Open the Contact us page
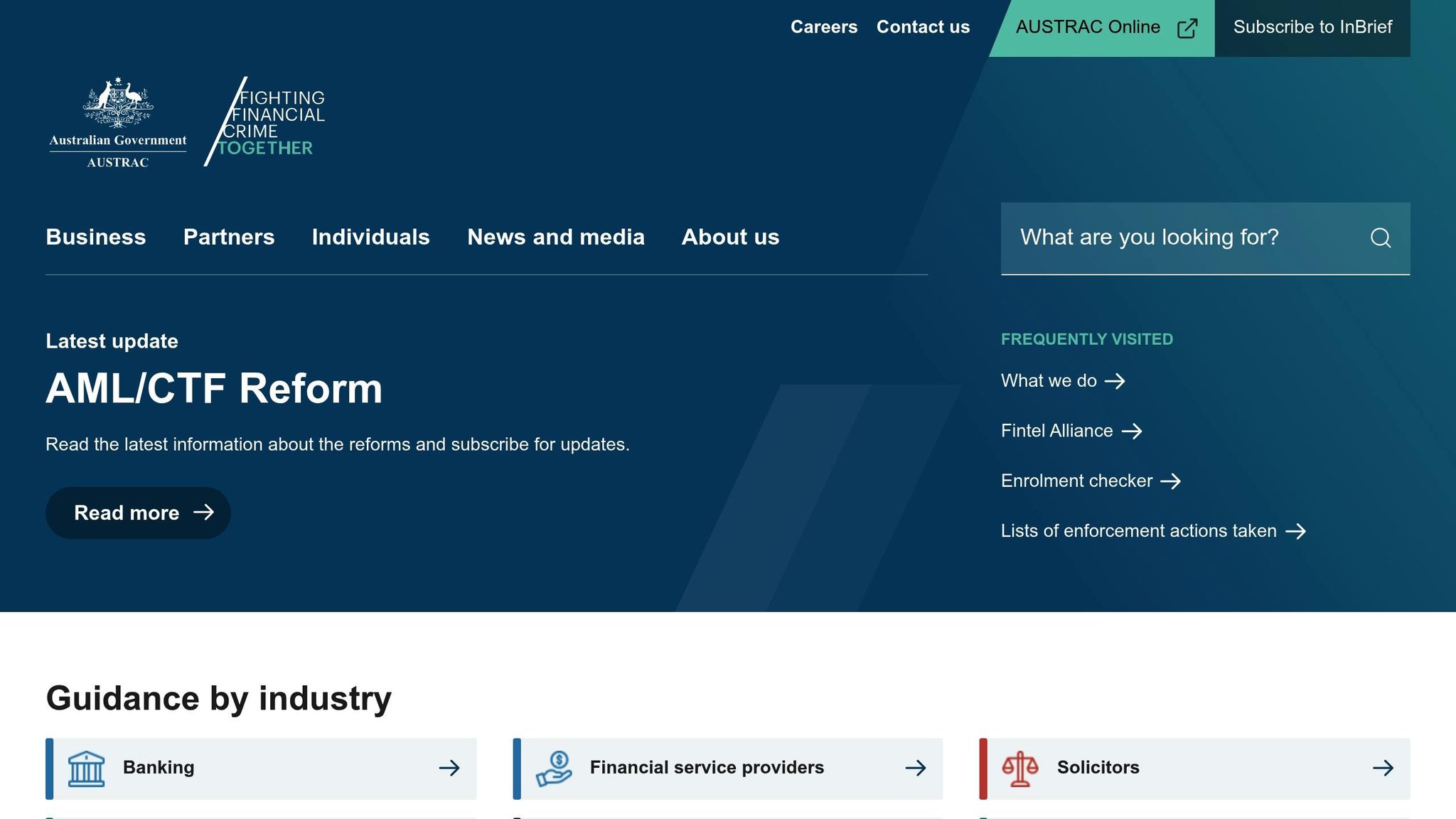This screenshot has width=1456, height=819. 923,27
